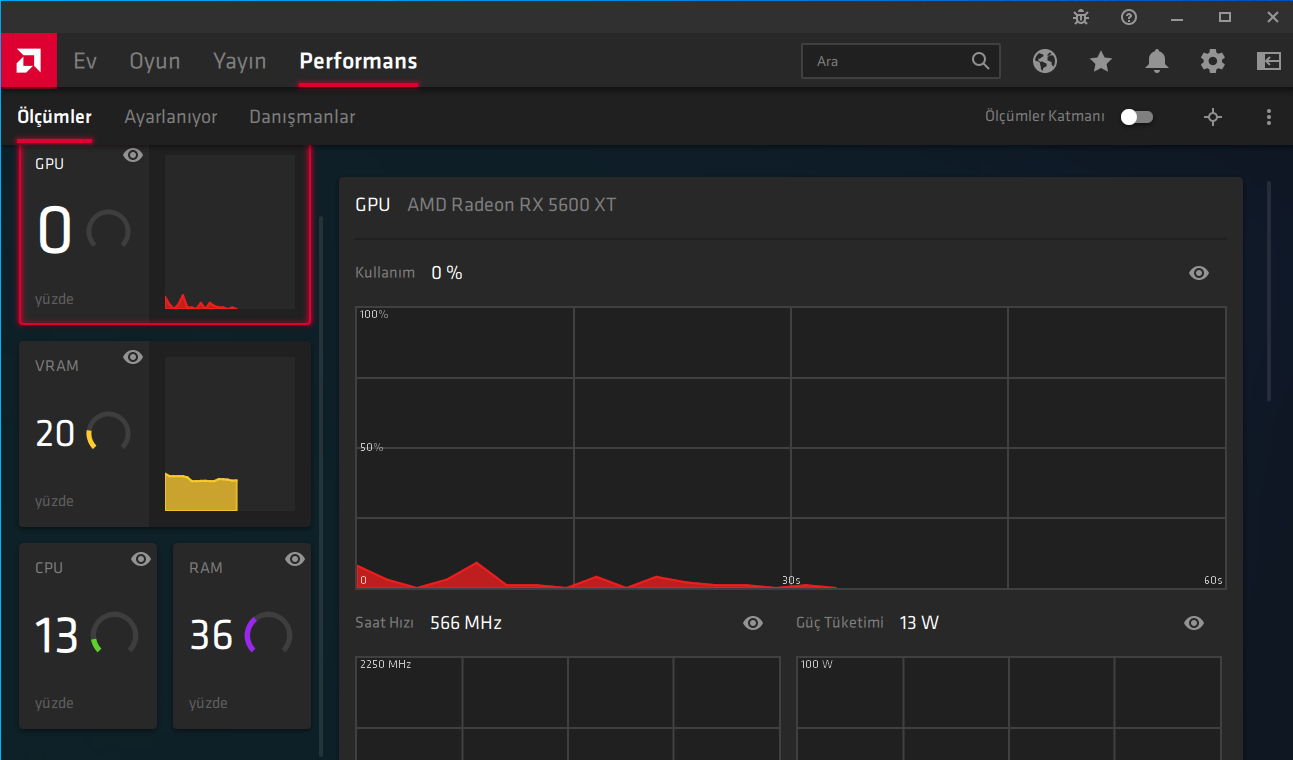The height and width of the screenshot is (760, 1293).
Task: Click the Ara search field
Action: 901,61
